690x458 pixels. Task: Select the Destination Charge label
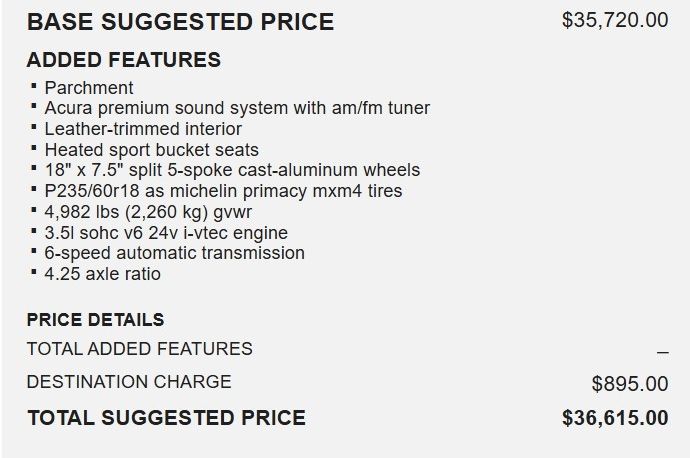[x=129, y=382]
